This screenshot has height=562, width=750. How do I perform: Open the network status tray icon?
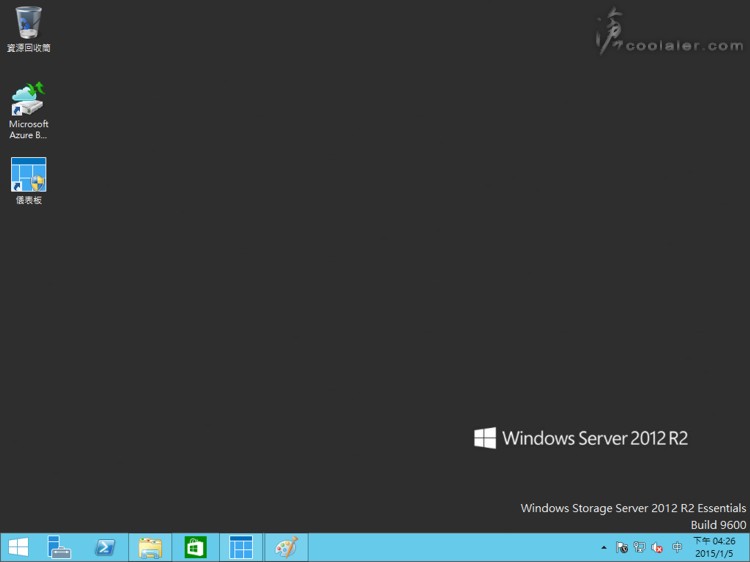pos(640,547)
